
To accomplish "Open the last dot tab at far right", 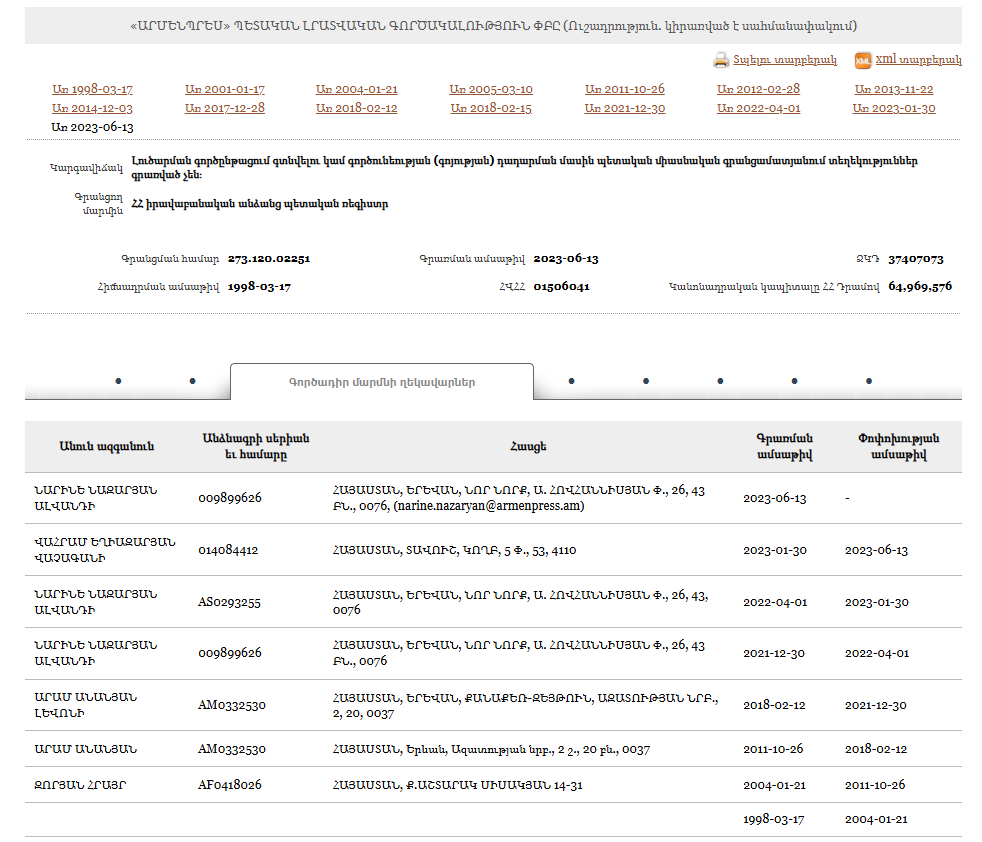I will pyautogui.click(x=868, y=381).
